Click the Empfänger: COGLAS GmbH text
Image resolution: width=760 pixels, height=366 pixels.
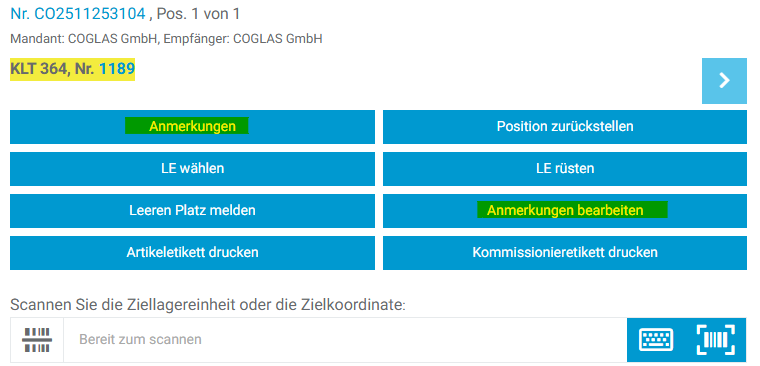click(x=243, y=39)
